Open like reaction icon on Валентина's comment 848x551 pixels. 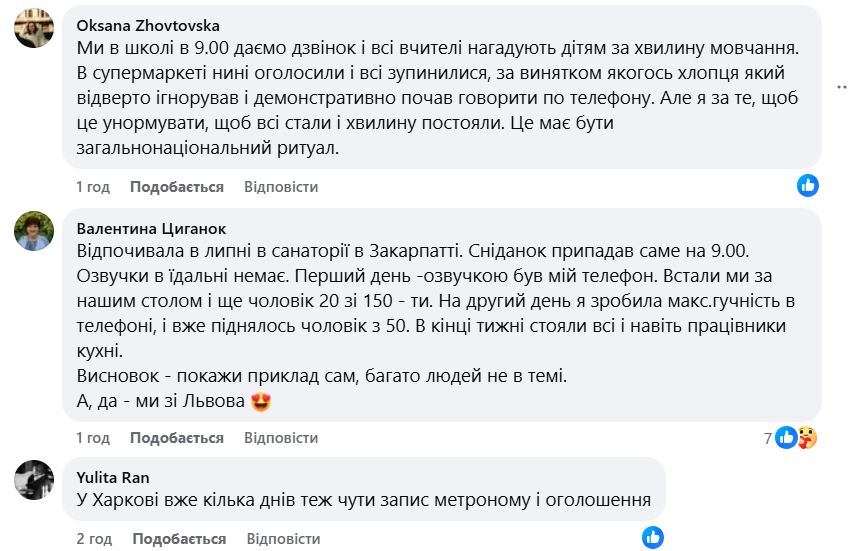point(788,437)
